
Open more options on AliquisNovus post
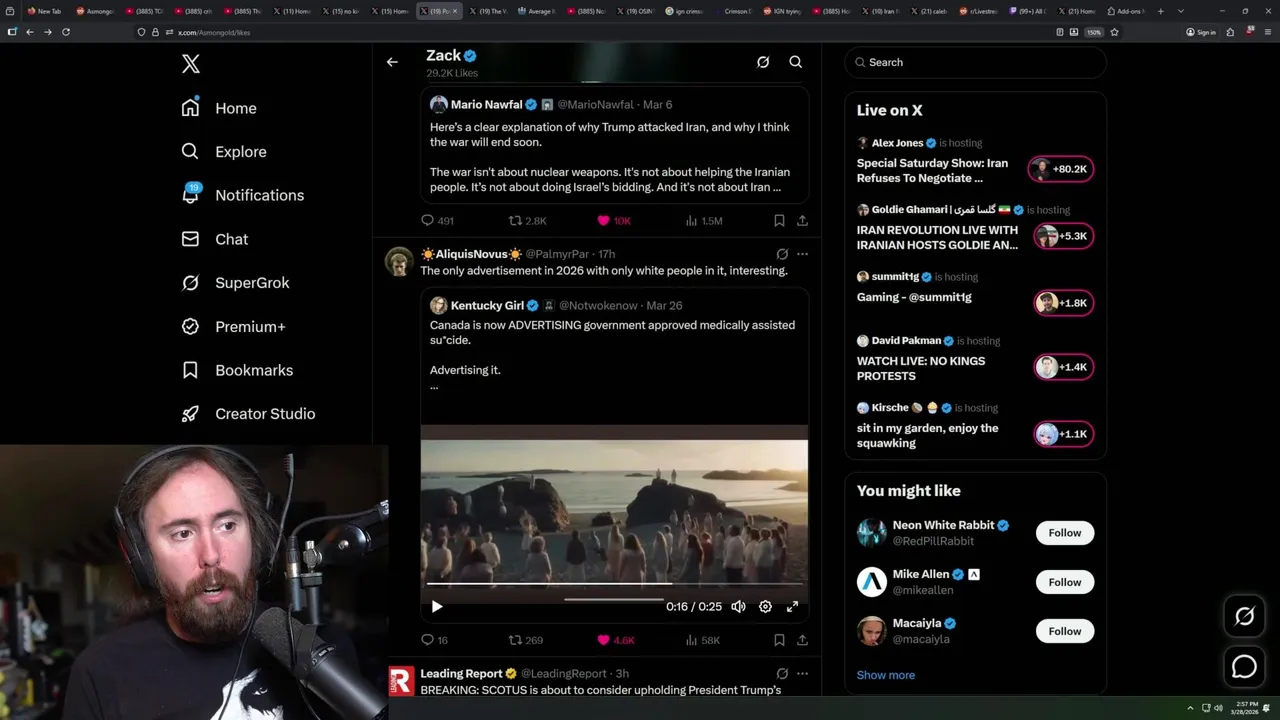click(x=802, y=254)
